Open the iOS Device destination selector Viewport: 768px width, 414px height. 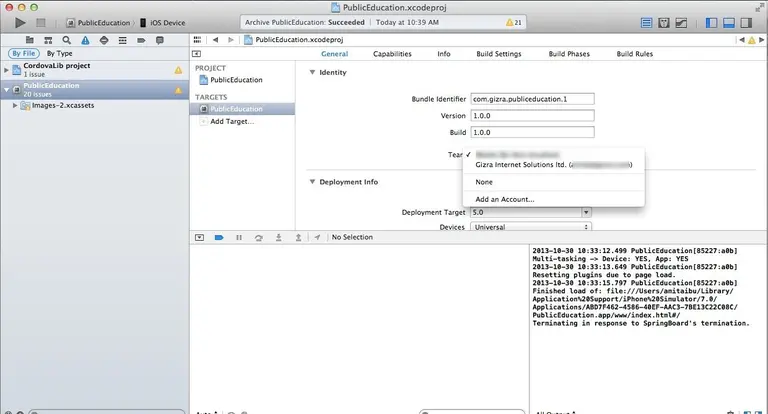pos(163,23)
